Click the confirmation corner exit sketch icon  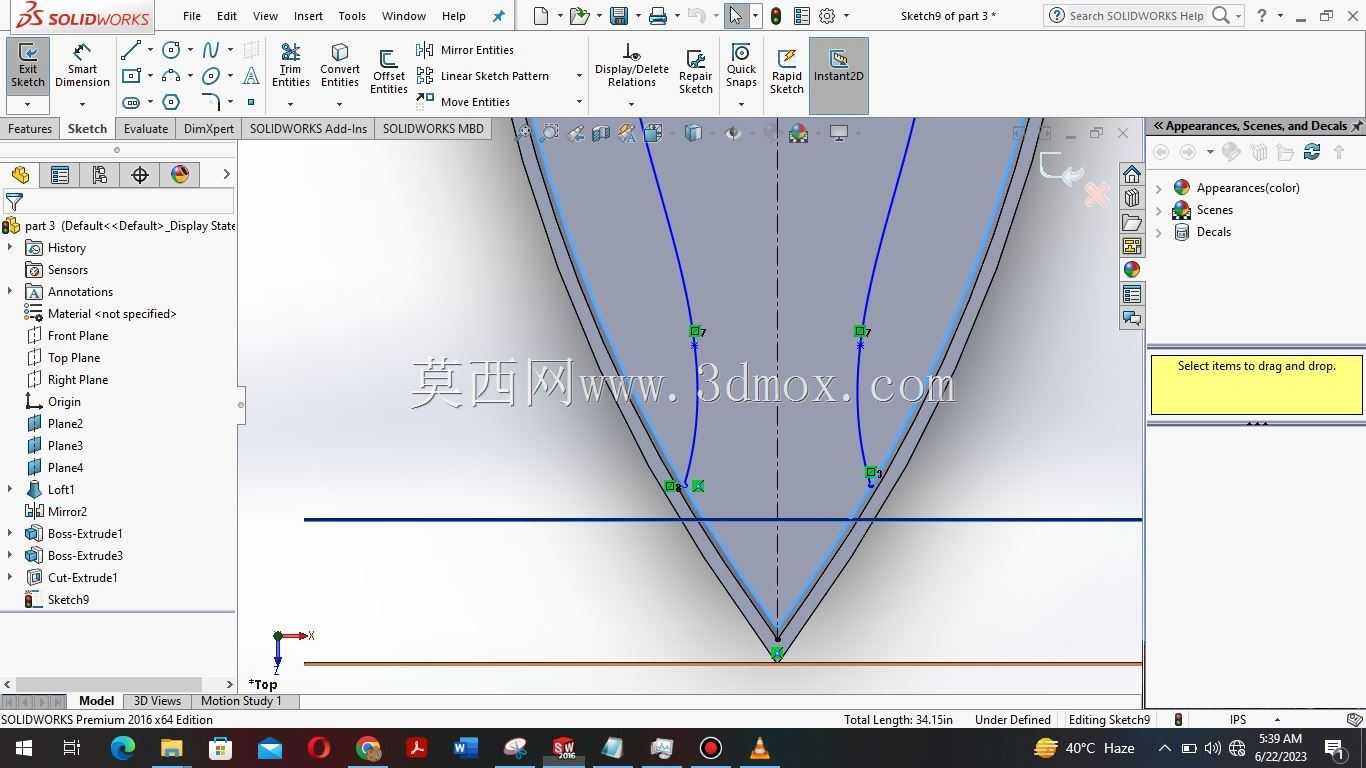click(x=1060, y=168)
